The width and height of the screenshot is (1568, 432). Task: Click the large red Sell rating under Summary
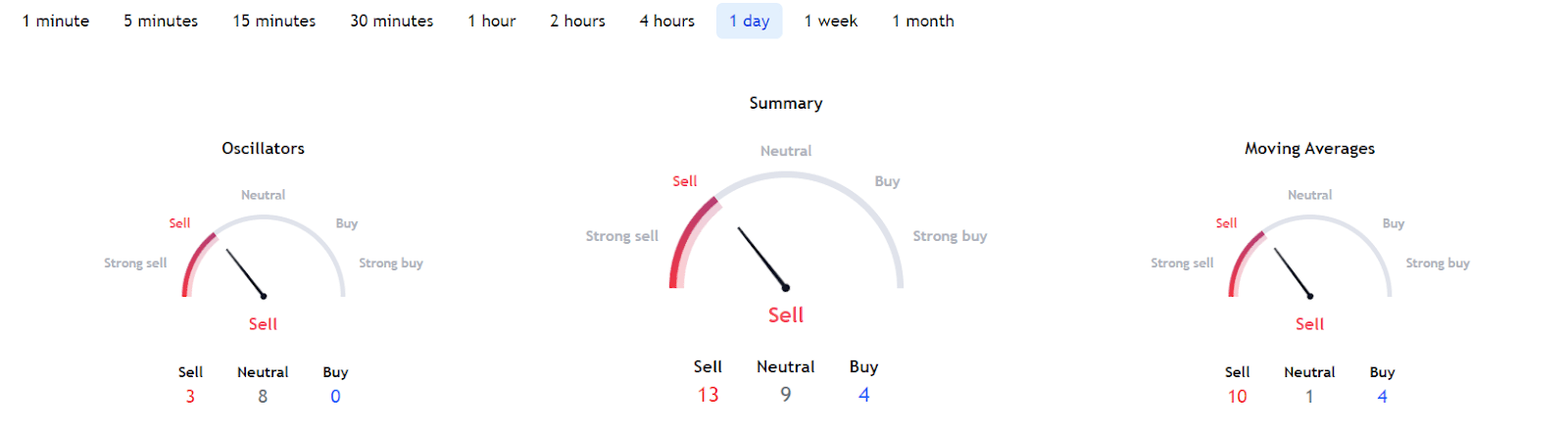[786, 315]
